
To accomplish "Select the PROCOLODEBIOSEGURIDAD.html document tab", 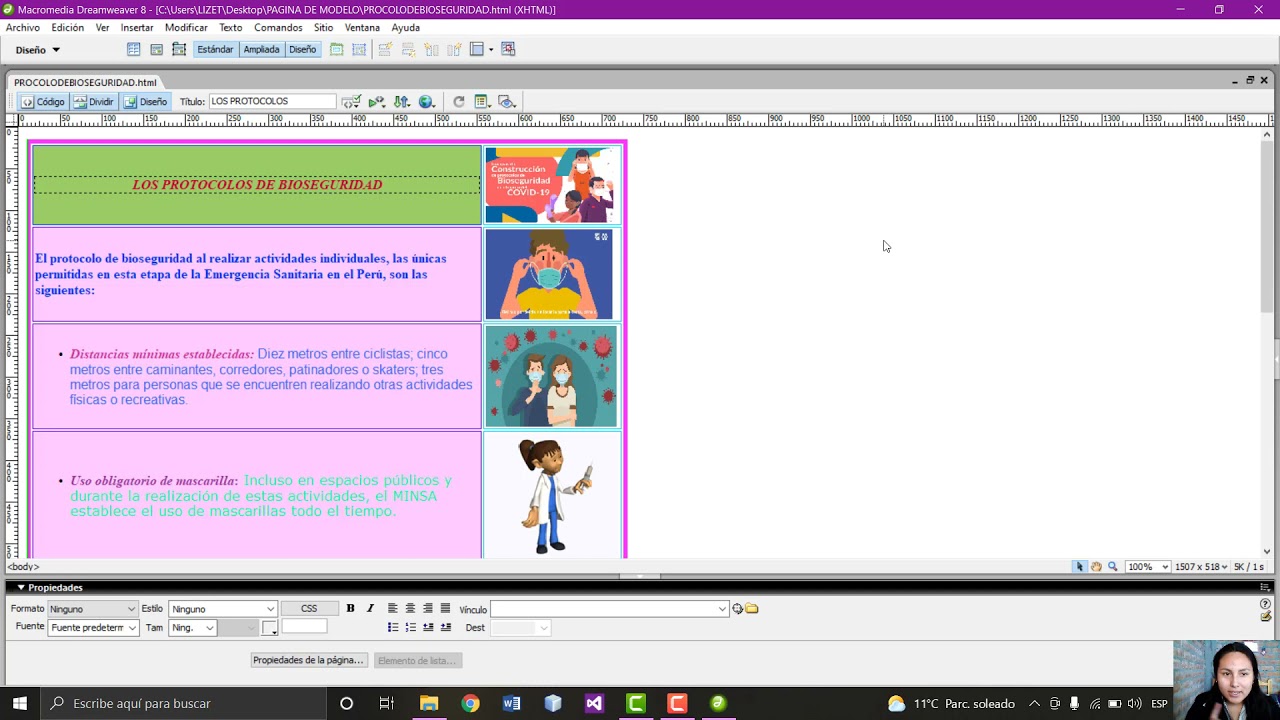I will [x=85, y=83].
